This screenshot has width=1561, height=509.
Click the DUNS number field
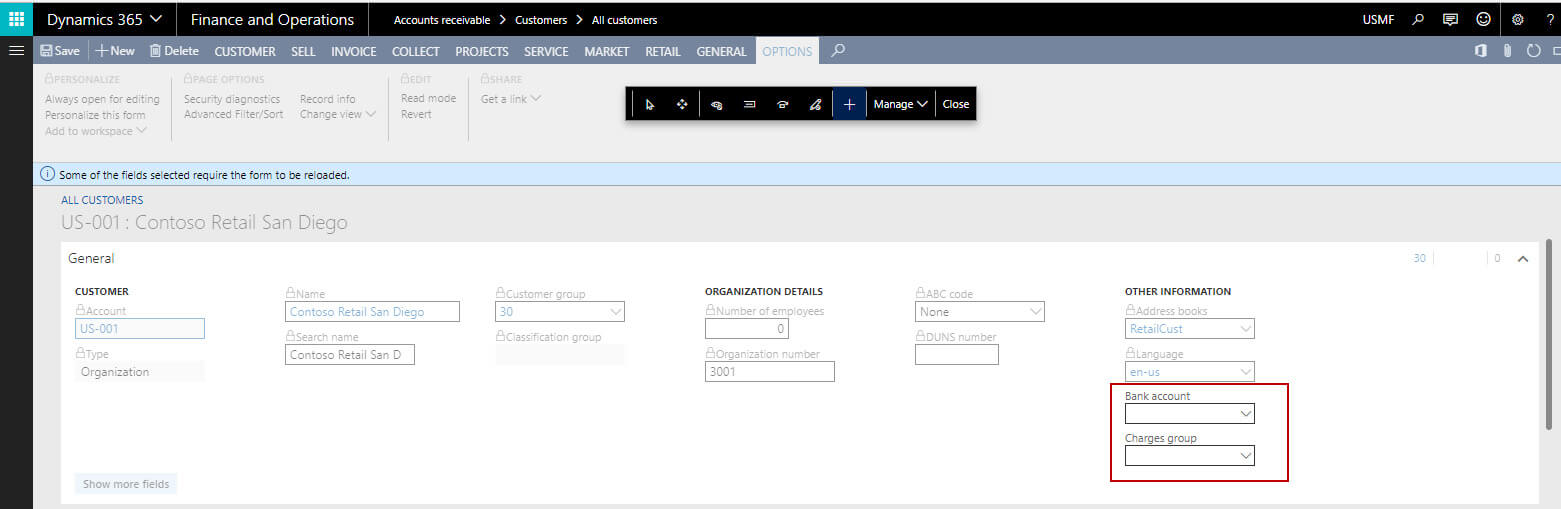[957, 355]
